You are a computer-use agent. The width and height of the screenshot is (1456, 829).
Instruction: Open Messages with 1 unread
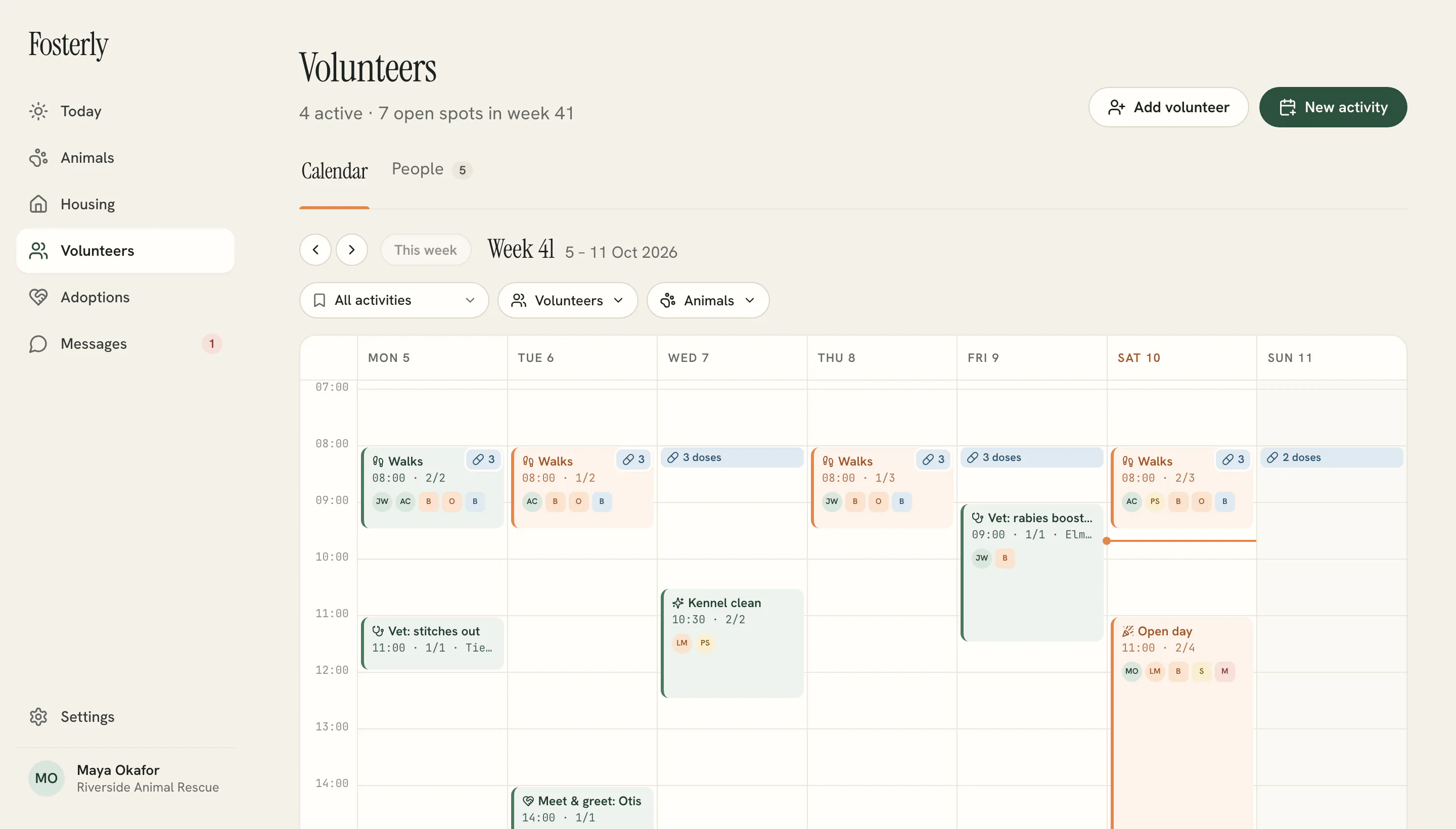125,344
